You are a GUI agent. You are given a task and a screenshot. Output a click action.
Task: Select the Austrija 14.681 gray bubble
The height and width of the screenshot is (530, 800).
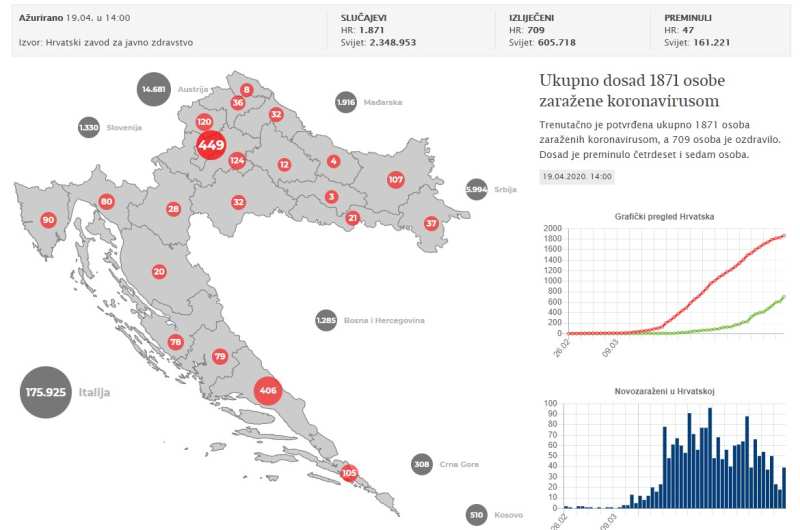[x=154, y=89]
